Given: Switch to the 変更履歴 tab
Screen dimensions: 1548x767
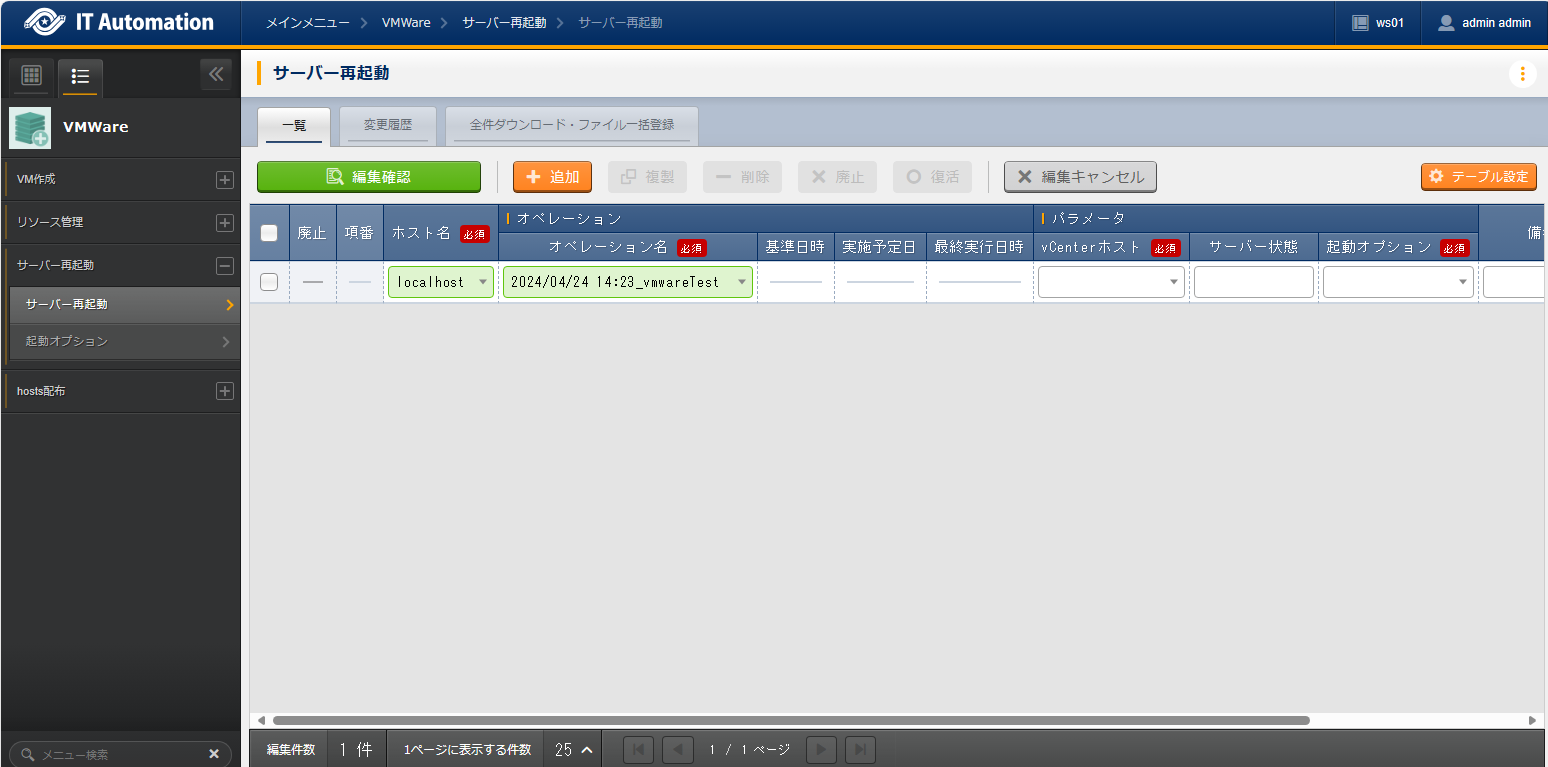Looking at the screenshot, I should click(387, 125).
